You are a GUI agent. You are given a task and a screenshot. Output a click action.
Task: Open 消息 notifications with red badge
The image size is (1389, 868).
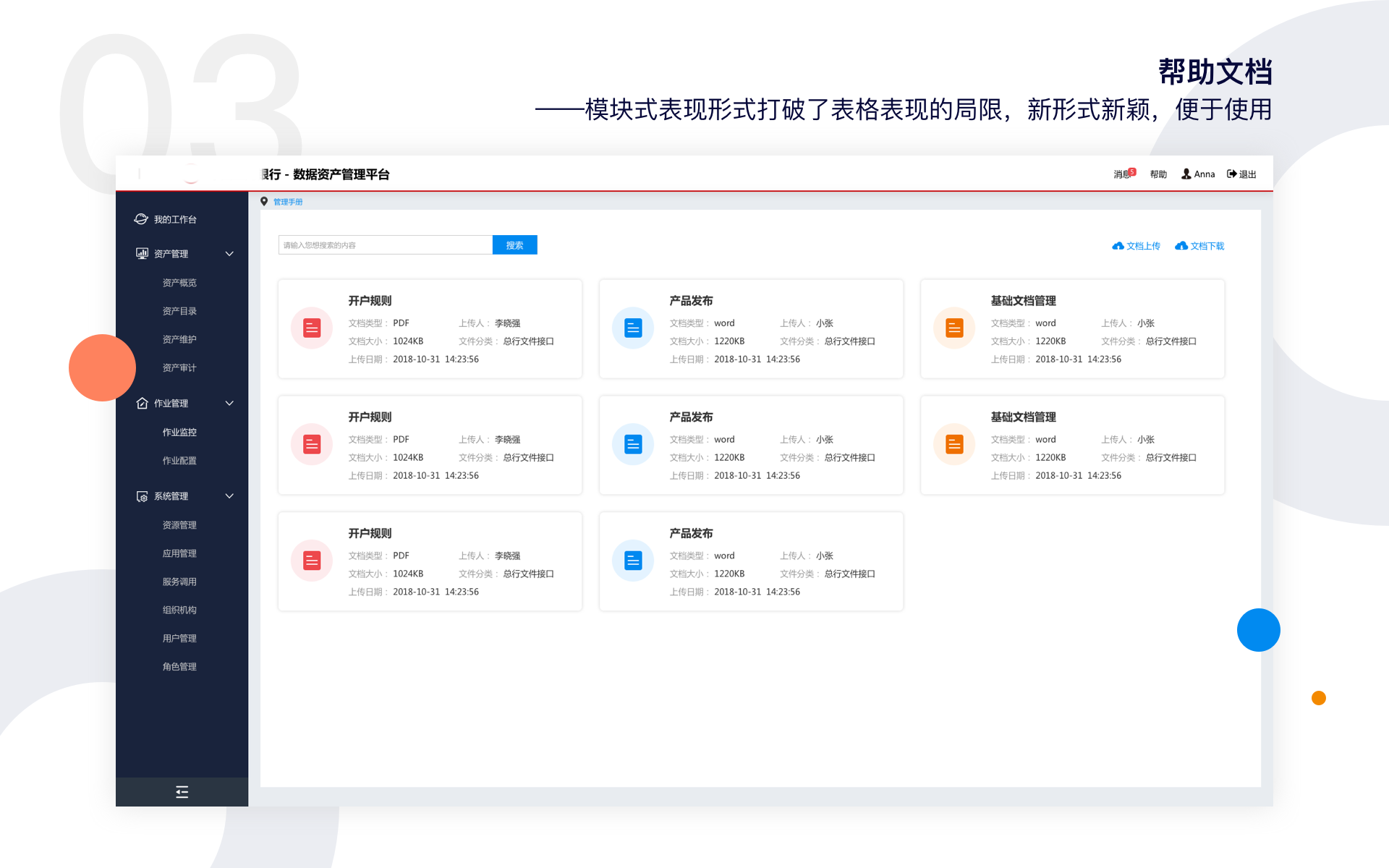click(1123, 174)
